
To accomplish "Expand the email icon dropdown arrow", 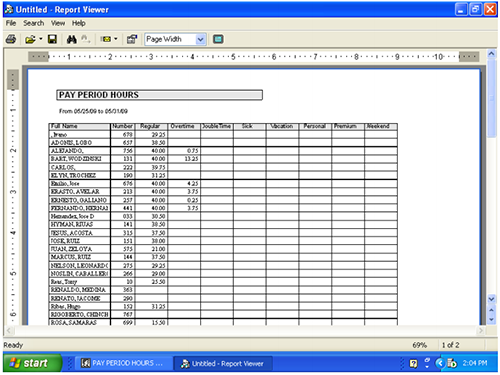I will (x=116, y=39).
